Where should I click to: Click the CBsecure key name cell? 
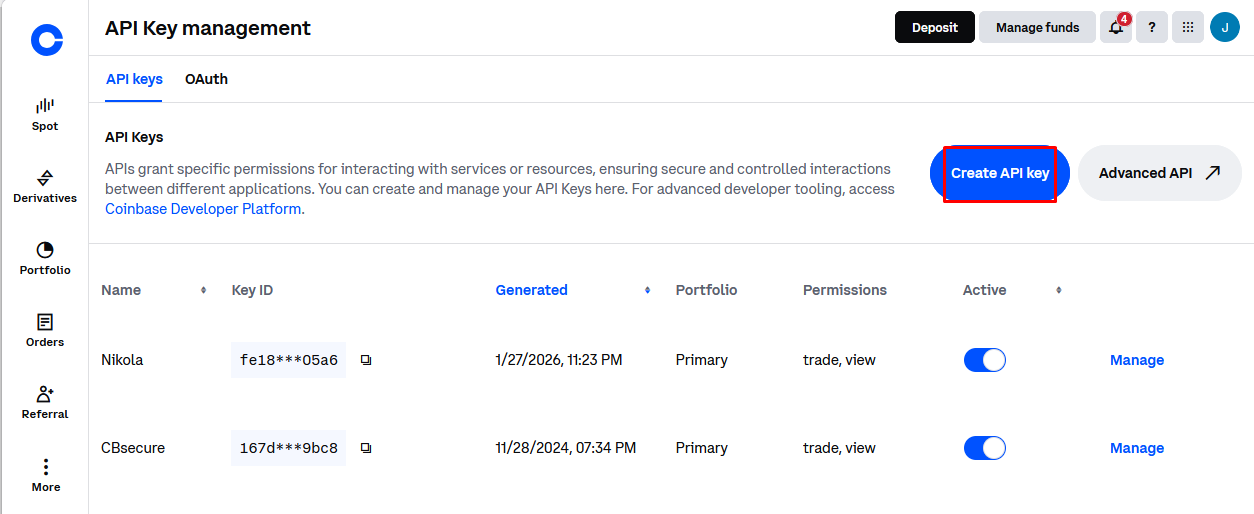133,448
